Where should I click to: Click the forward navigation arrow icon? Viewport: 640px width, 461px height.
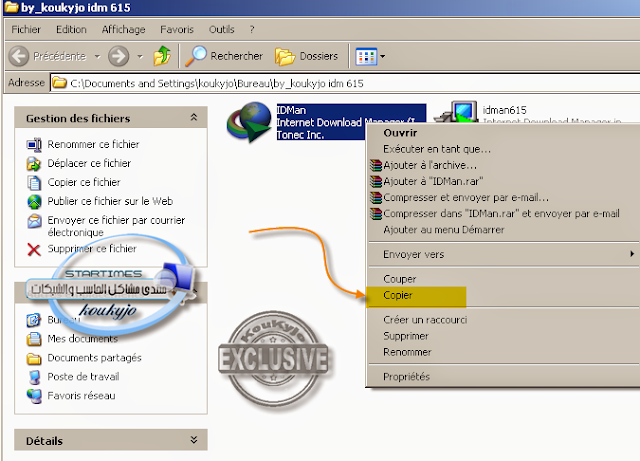click(118, 56)
